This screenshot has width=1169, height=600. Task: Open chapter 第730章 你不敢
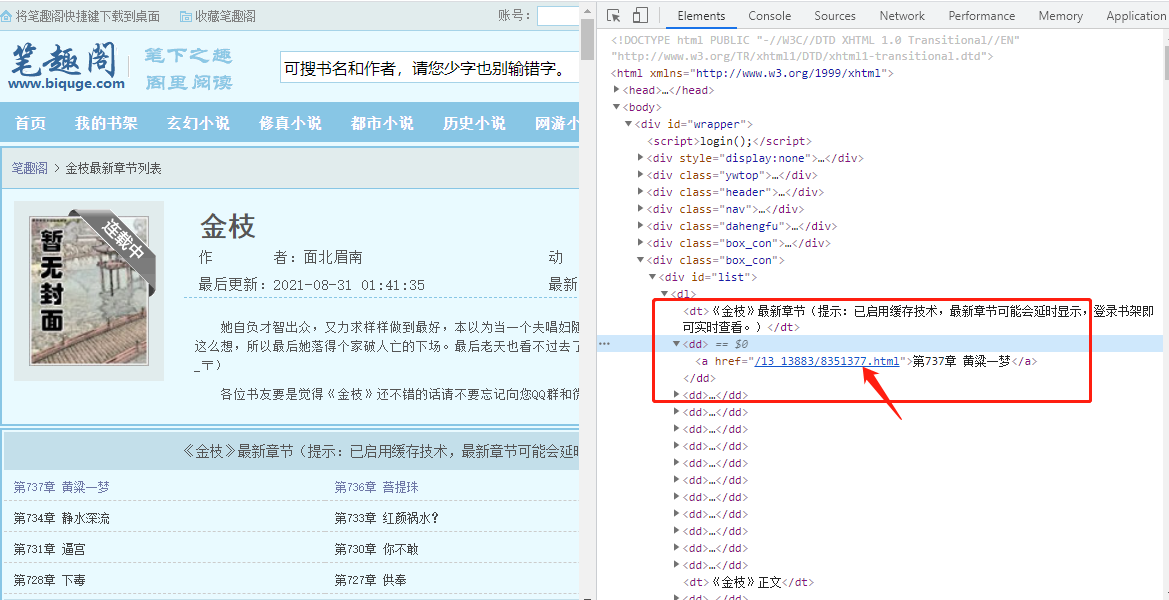[x=376, y=549]
